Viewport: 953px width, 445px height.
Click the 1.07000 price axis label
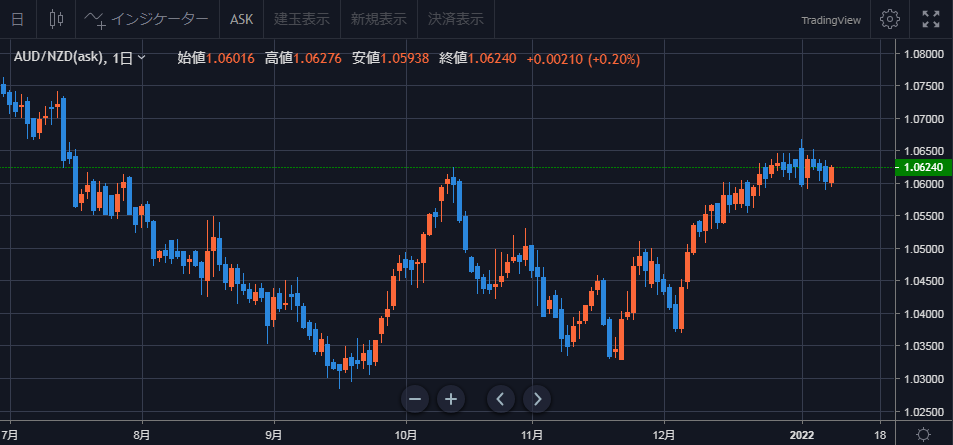(923, 119)
